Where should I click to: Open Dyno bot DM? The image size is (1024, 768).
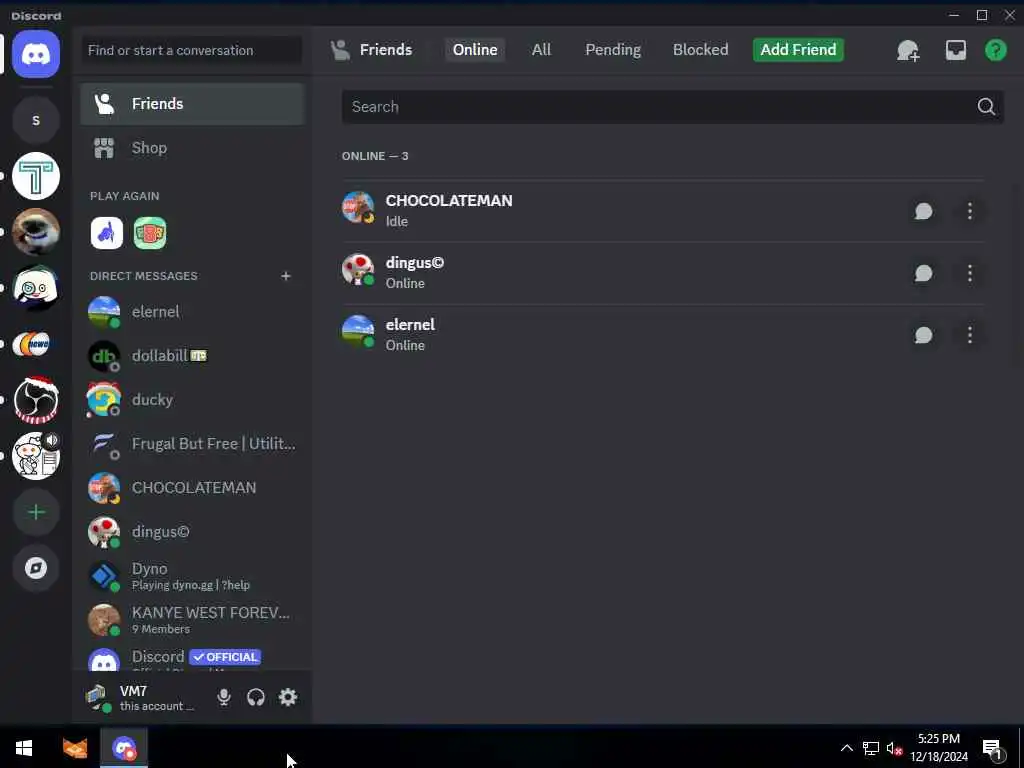[x=192, y=576]
